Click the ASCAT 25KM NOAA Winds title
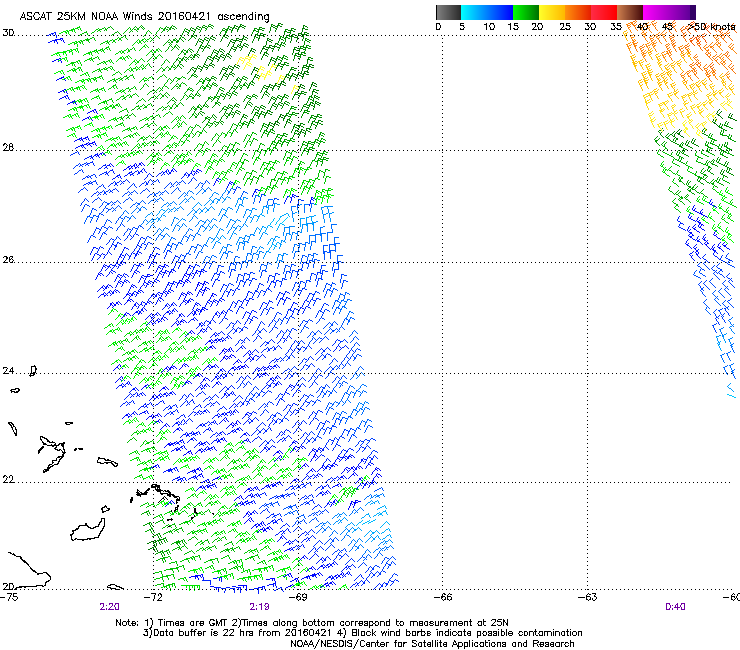 coord(144,17)
